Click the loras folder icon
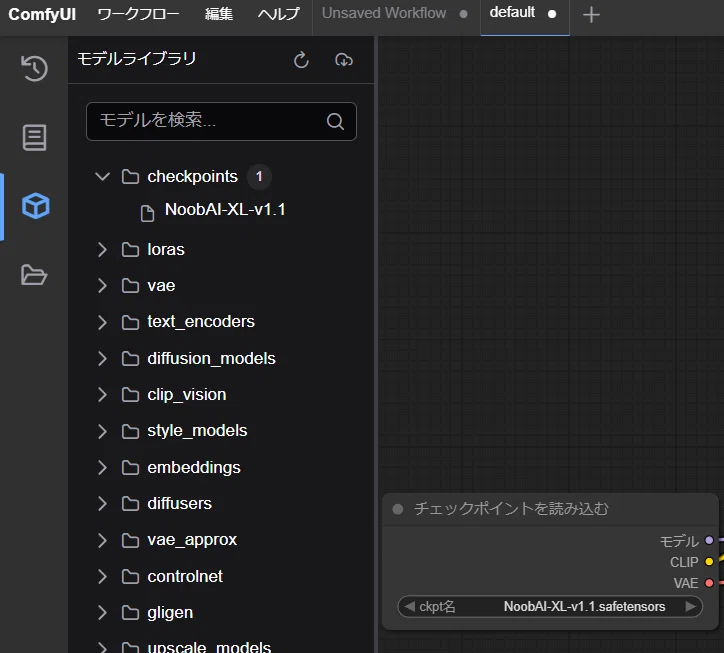The image size is (724, 653). 130,249
